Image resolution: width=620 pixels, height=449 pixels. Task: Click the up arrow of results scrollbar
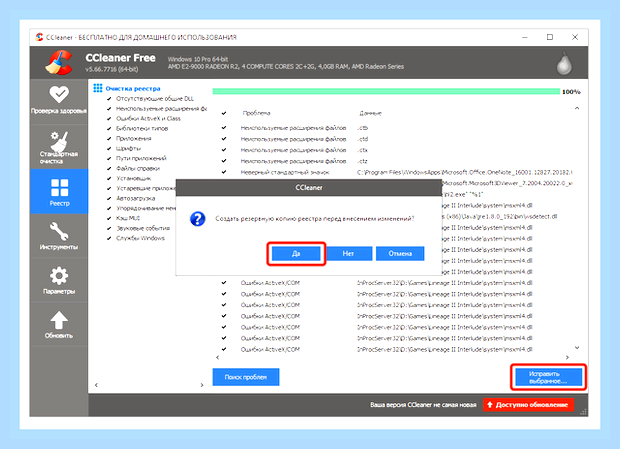(577, 108)
